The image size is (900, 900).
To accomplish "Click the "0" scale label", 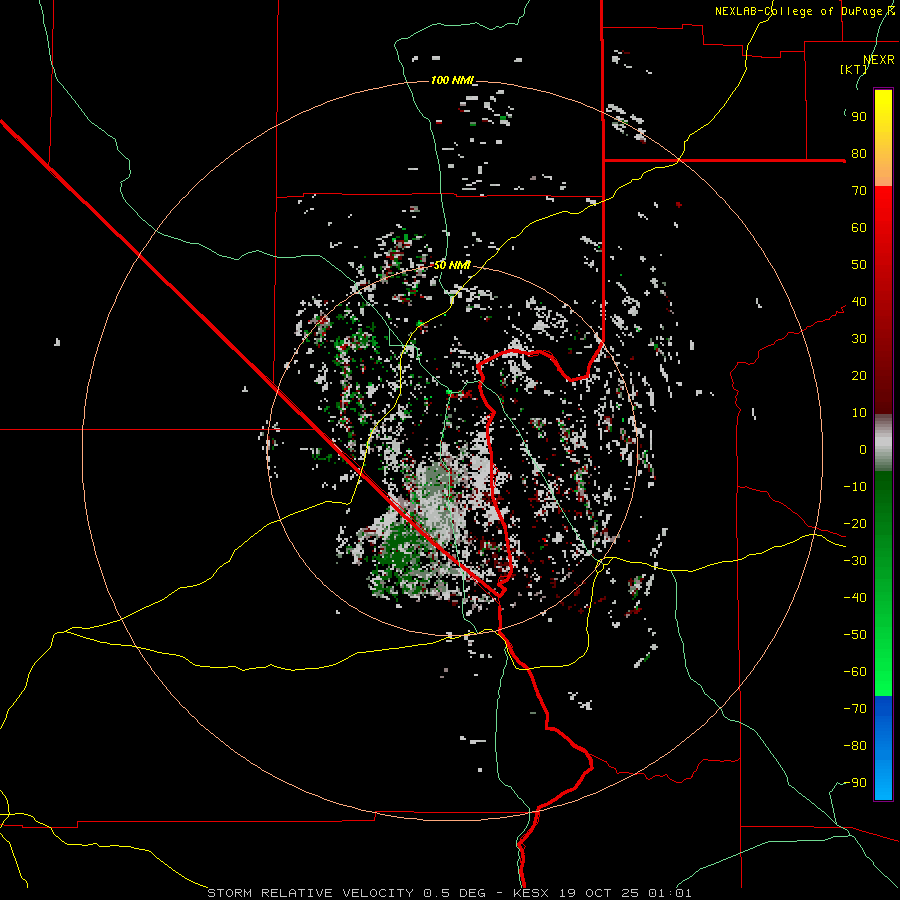I will (863, 450).
